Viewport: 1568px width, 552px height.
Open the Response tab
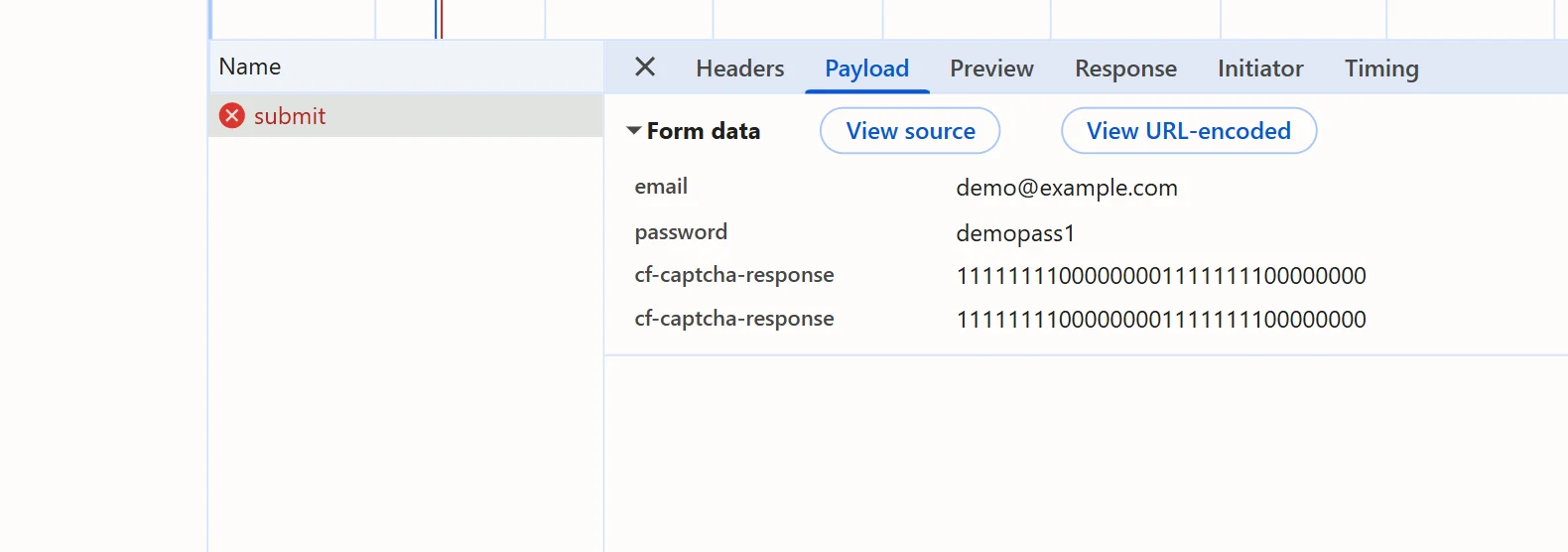[x=1125, y=69]
